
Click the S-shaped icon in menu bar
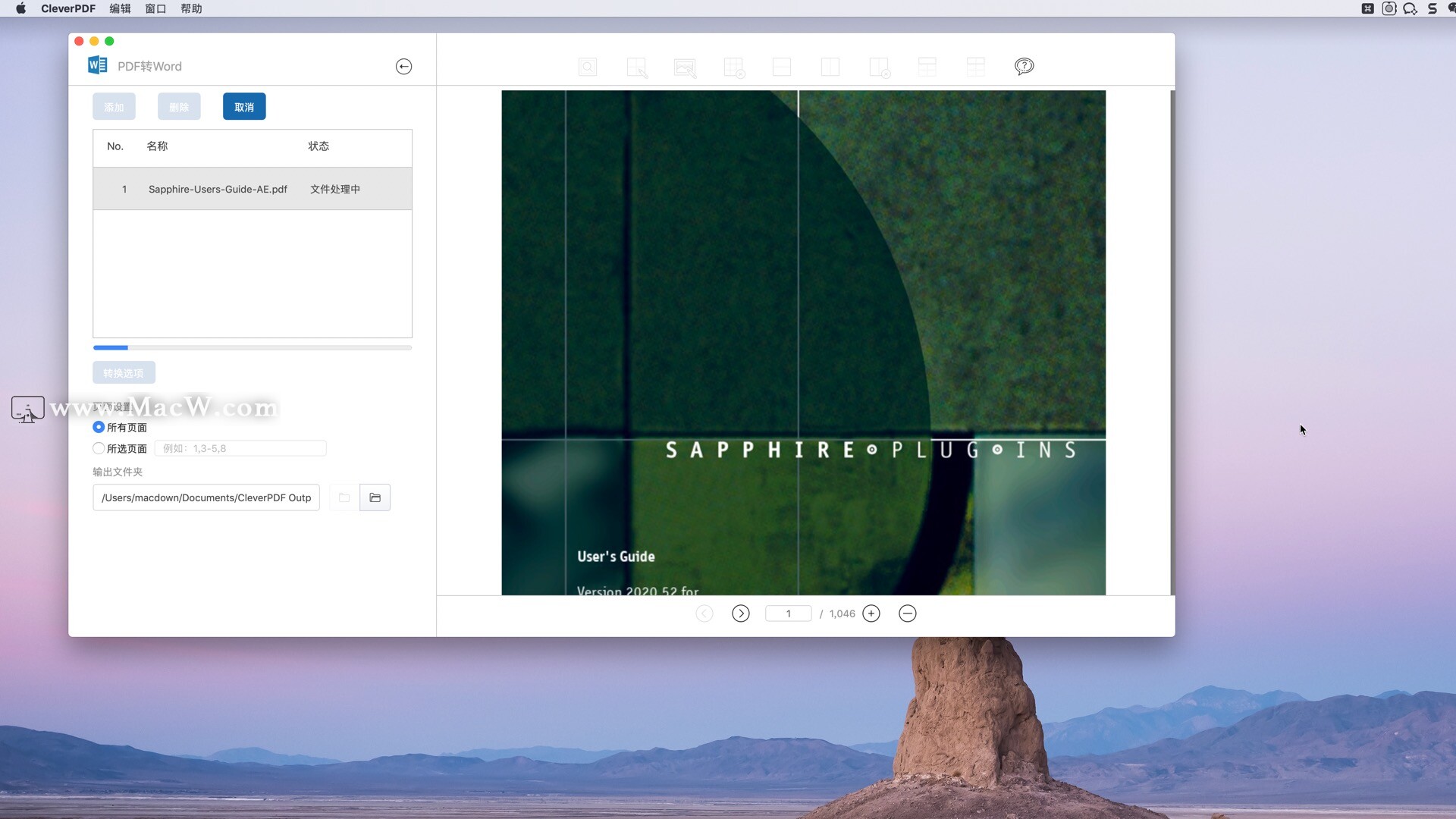[x=1432, y=8]
